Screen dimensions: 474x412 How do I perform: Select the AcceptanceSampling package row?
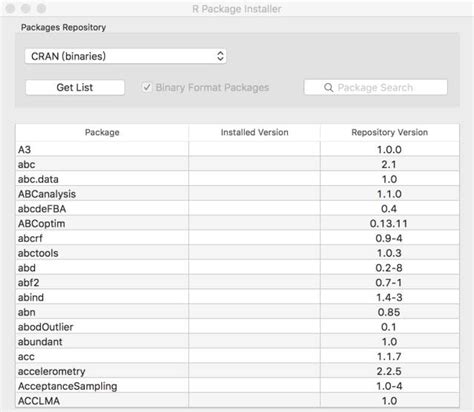[x=237, y=386]
